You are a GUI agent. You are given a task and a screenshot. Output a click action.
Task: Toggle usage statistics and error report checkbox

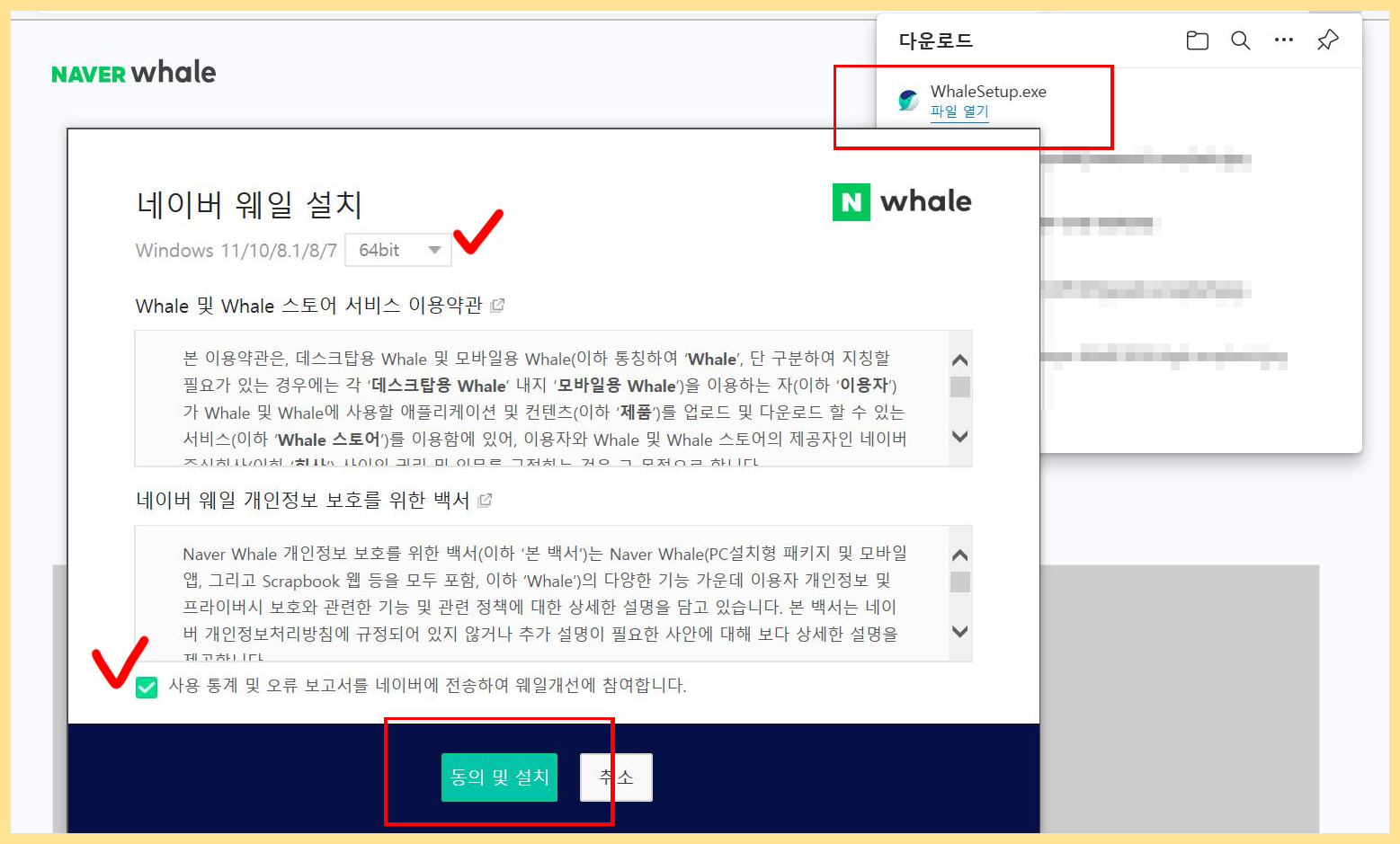pos(147,688)
